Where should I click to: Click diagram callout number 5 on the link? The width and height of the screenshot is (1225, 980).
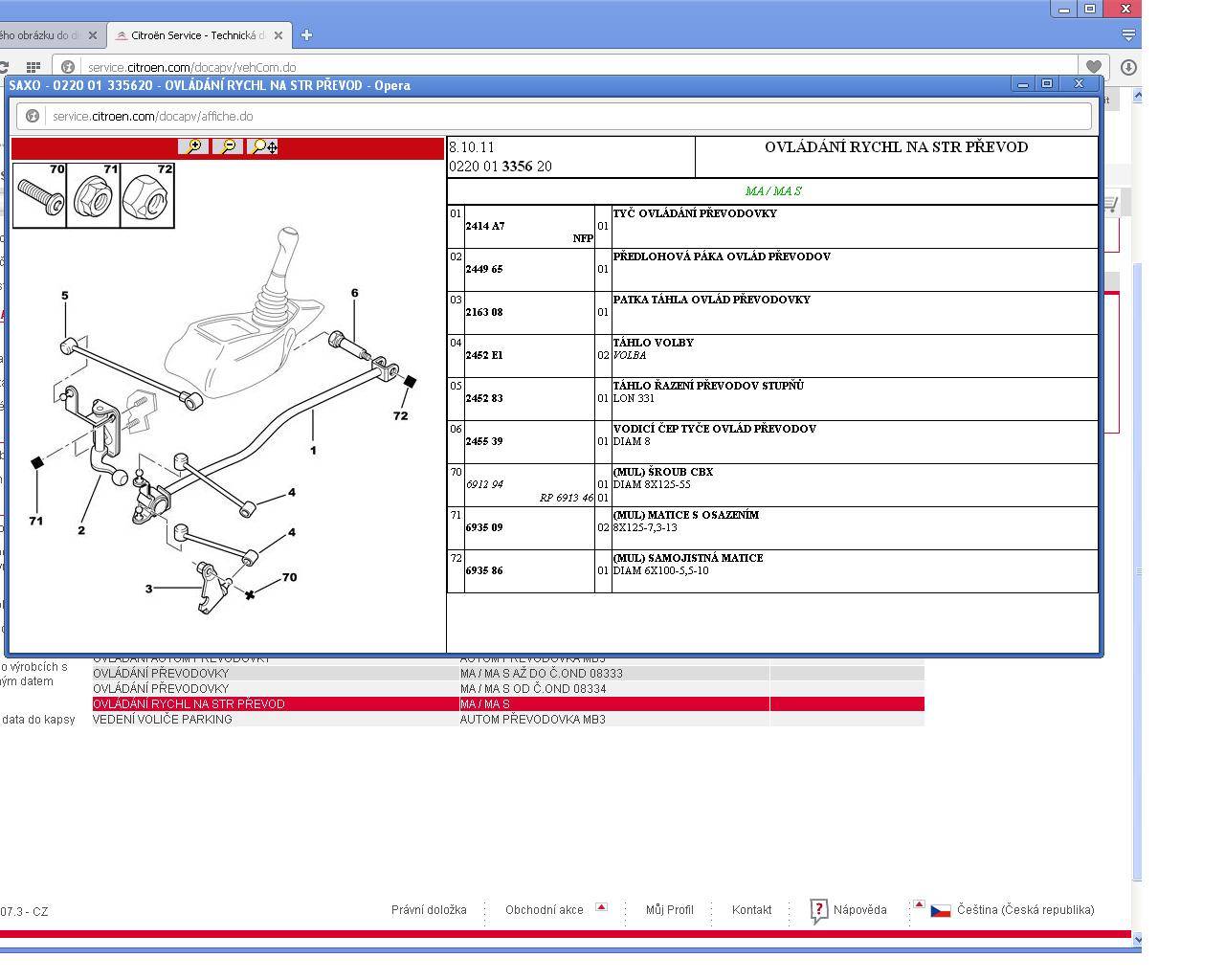click(65, 296)
